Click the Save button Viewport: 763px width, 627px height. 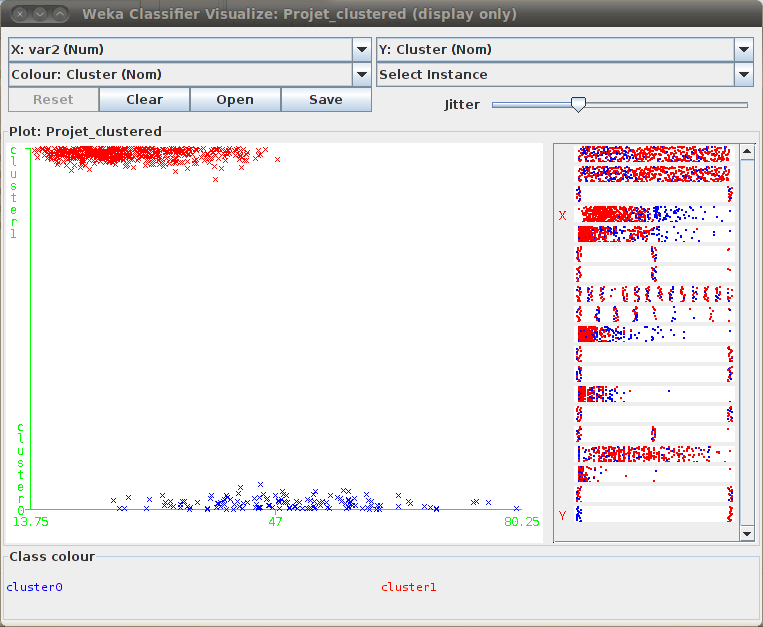click(x=325, y=99)
